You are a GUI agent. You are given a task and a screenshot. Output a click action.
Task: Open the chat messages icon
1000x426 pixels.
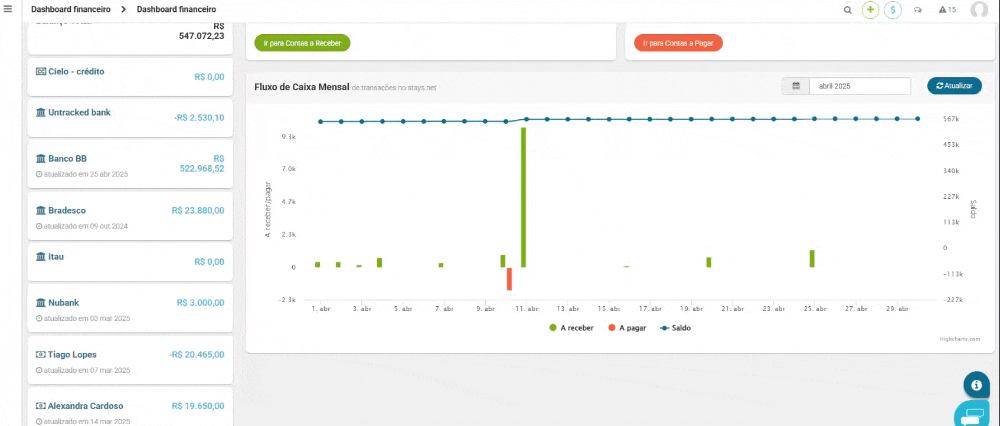coord(918,10)
